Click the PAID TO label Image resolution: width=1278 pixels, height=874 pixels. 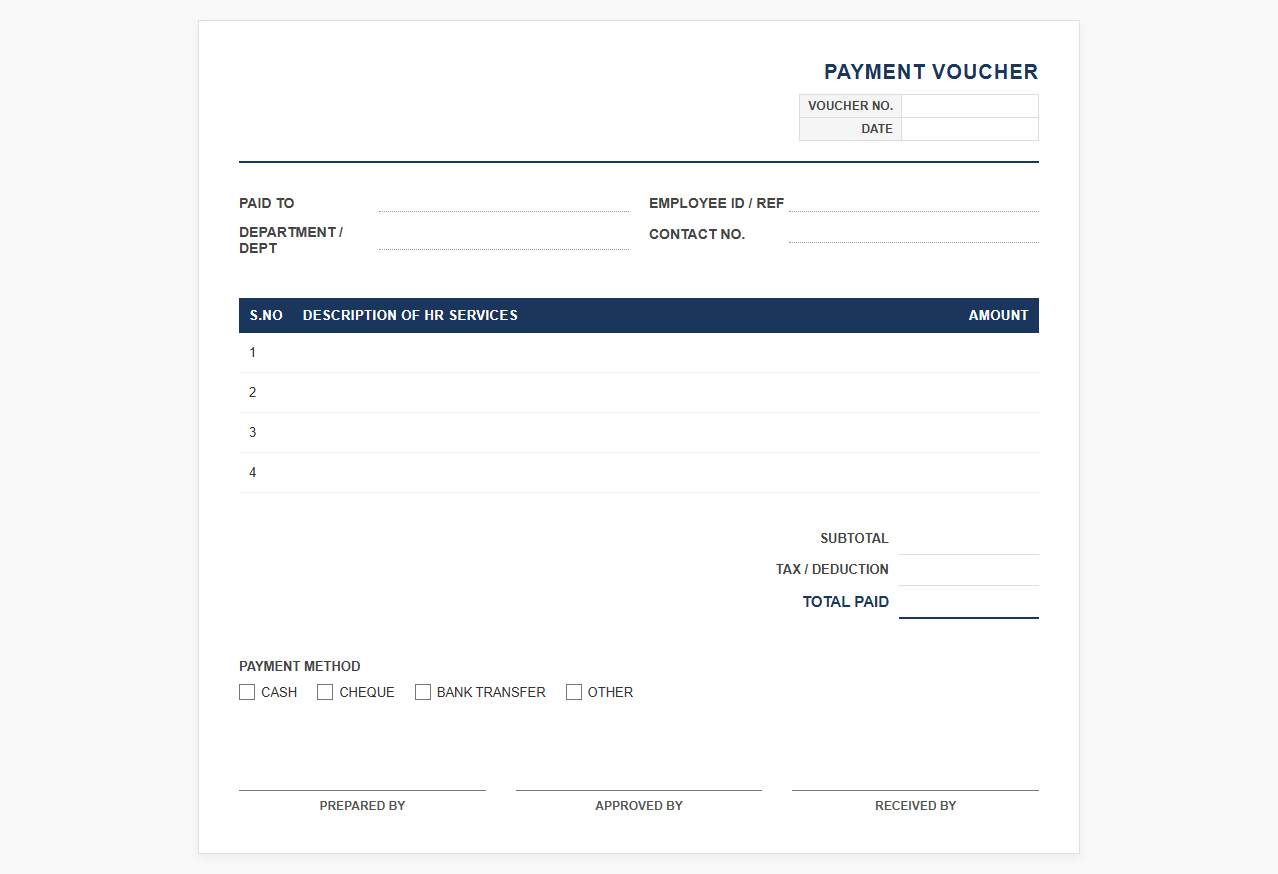pyautogui.click(x=267, y=203)
